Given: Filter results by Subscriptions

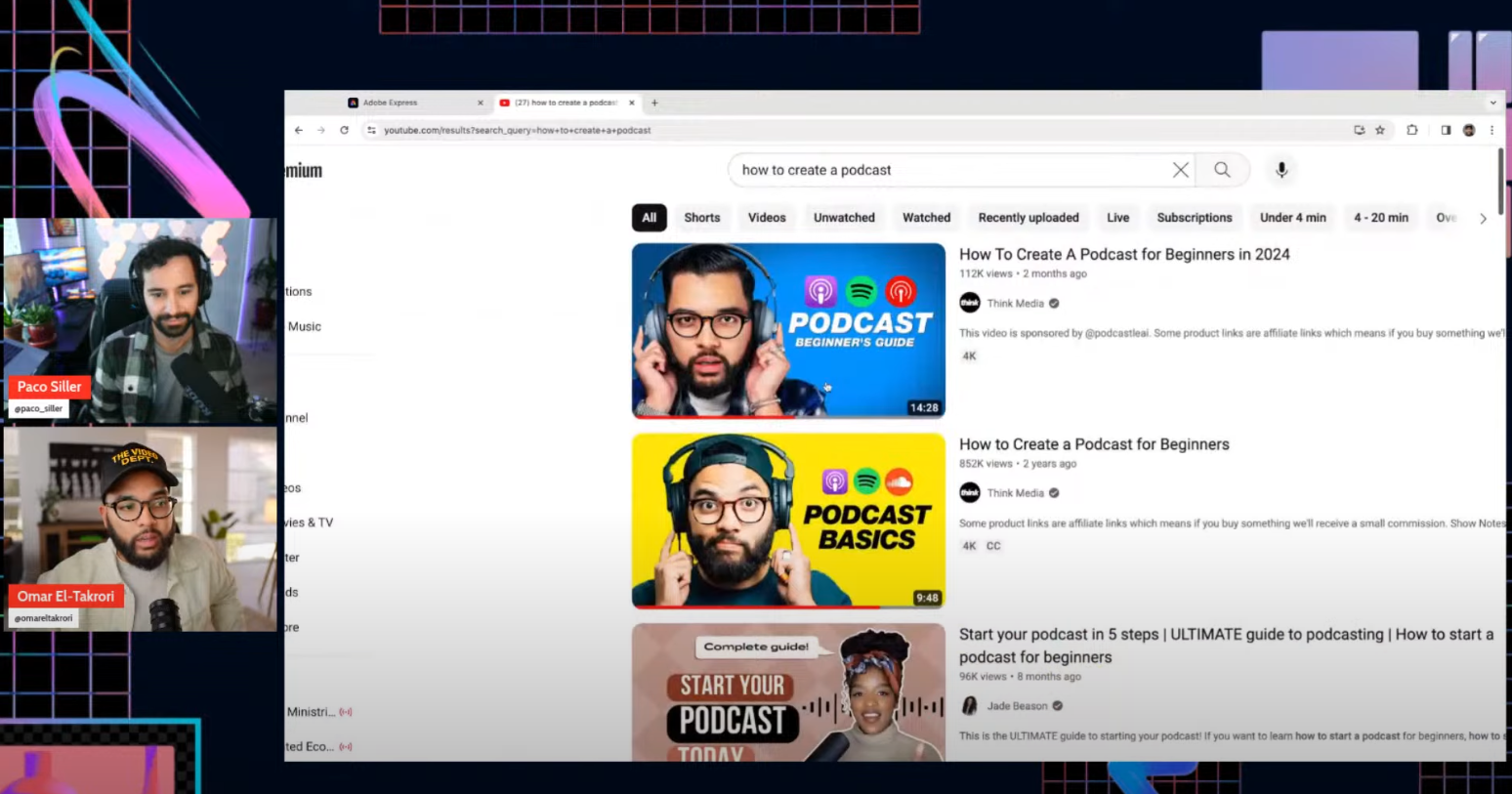Looking at the screenshot, I should click(1195, 218).
